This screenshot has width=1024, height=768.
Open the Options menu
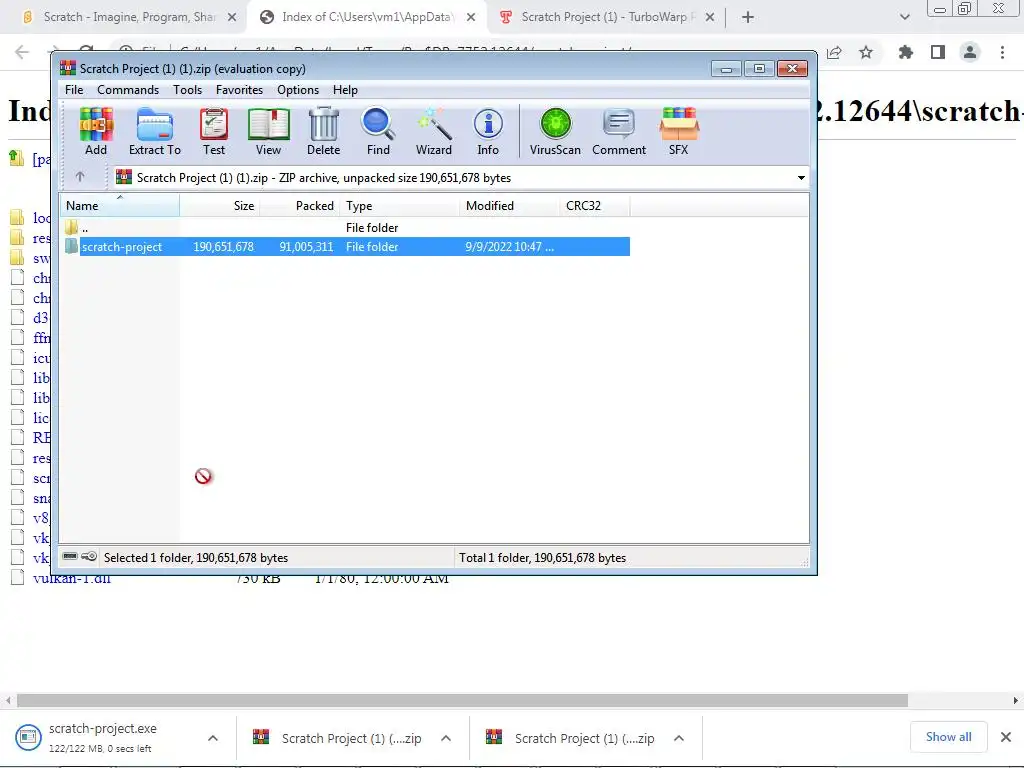tap(298, 89)
